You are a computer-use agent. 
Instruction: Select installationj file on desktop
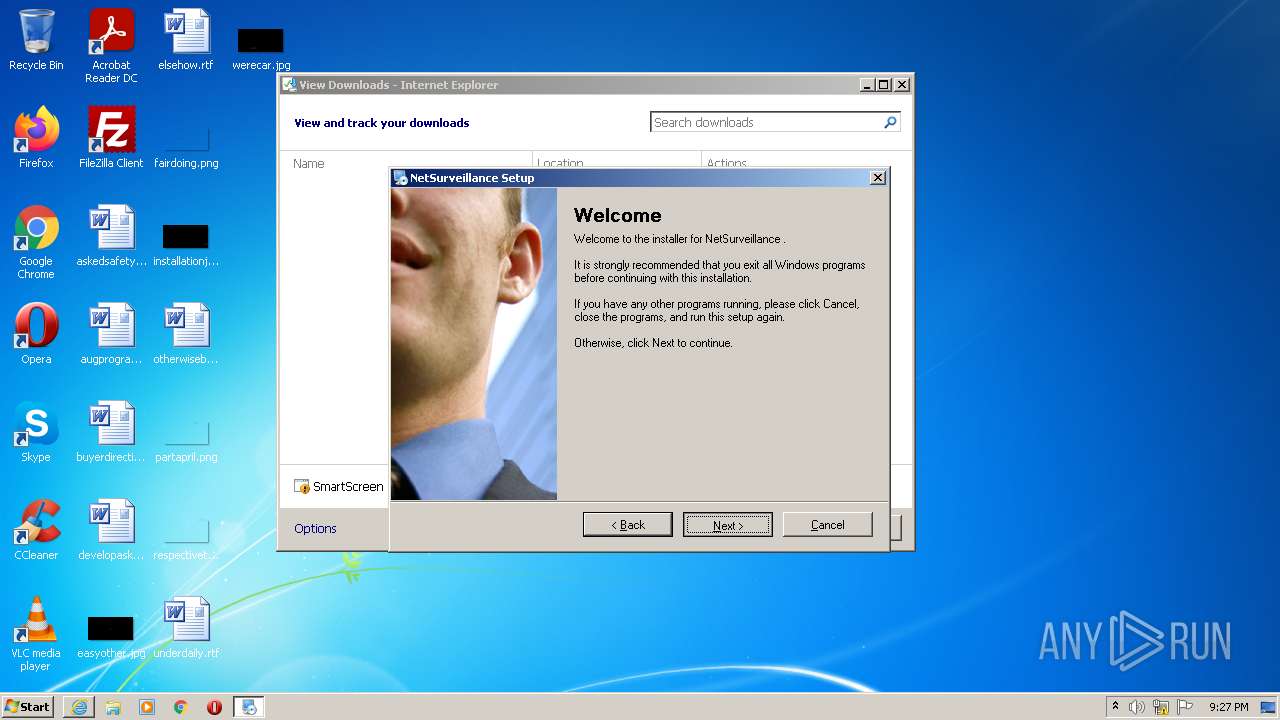[186, 244]
